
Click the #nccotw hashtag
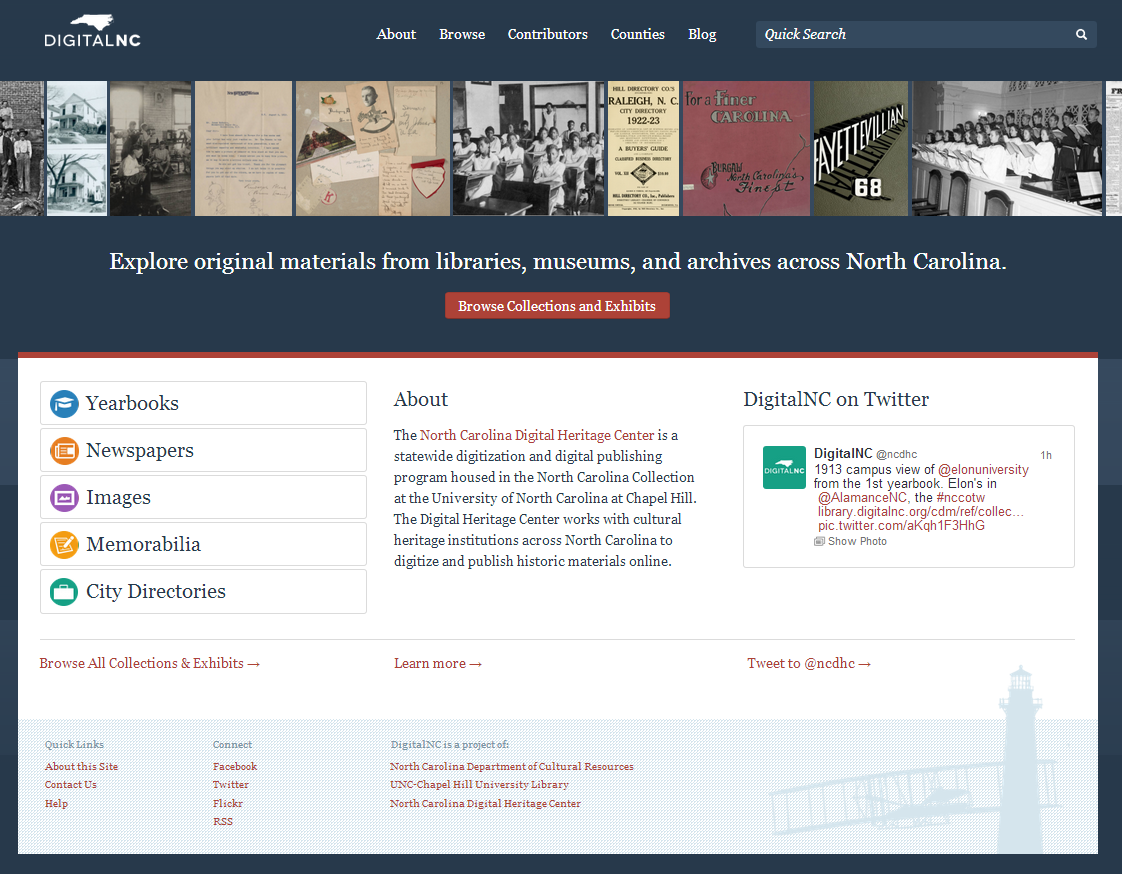[x=960, y=497]
